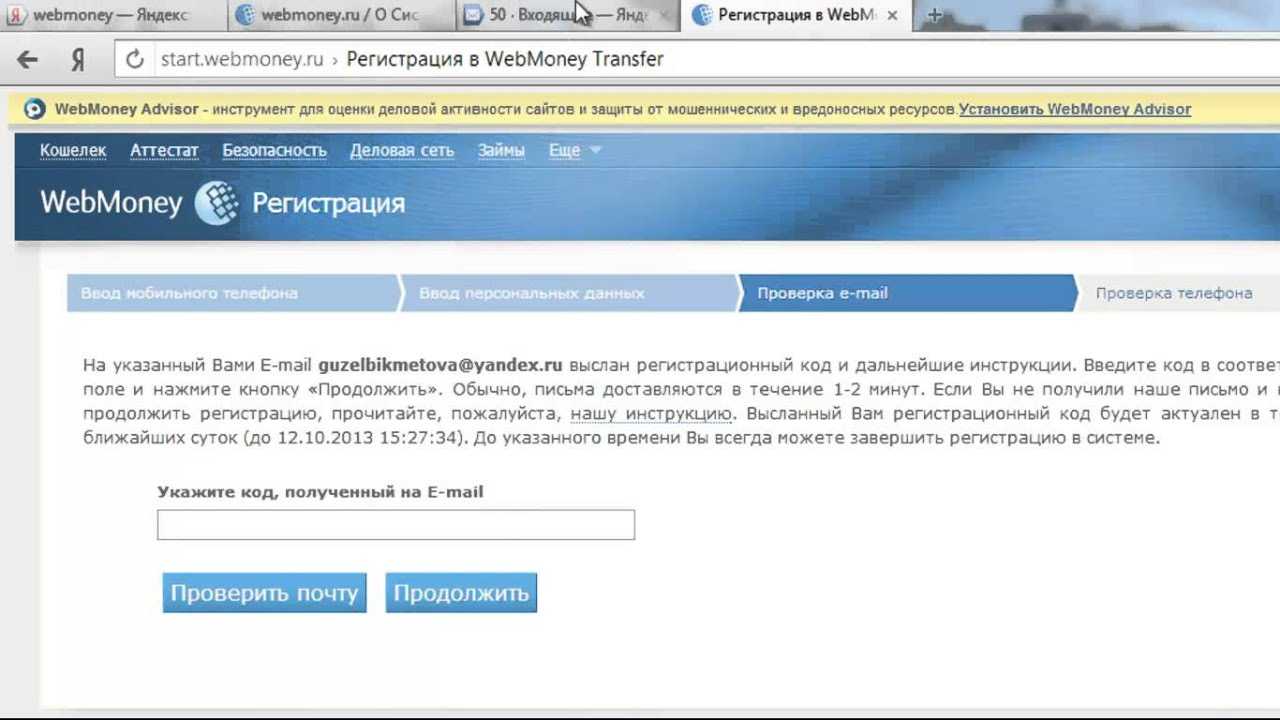Click the Yandex "Я" home button
Screen dimensions: 1280x720
point(77,60)
